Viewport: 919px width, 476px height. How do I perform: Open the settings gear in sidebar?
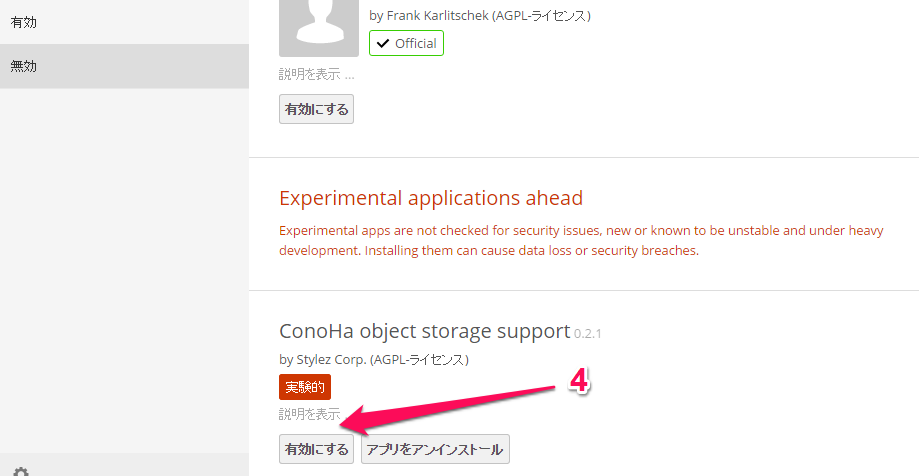tap(20, 470)
